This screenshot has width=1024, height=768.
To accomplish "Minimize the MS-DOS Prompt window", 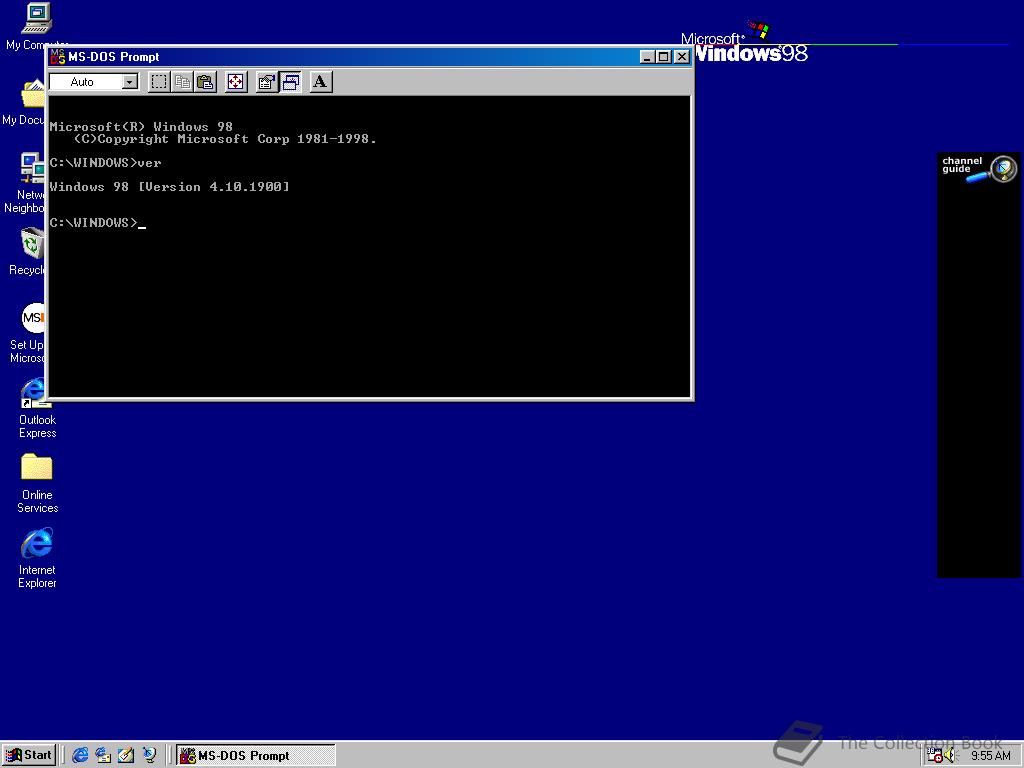I will (647, 57).
